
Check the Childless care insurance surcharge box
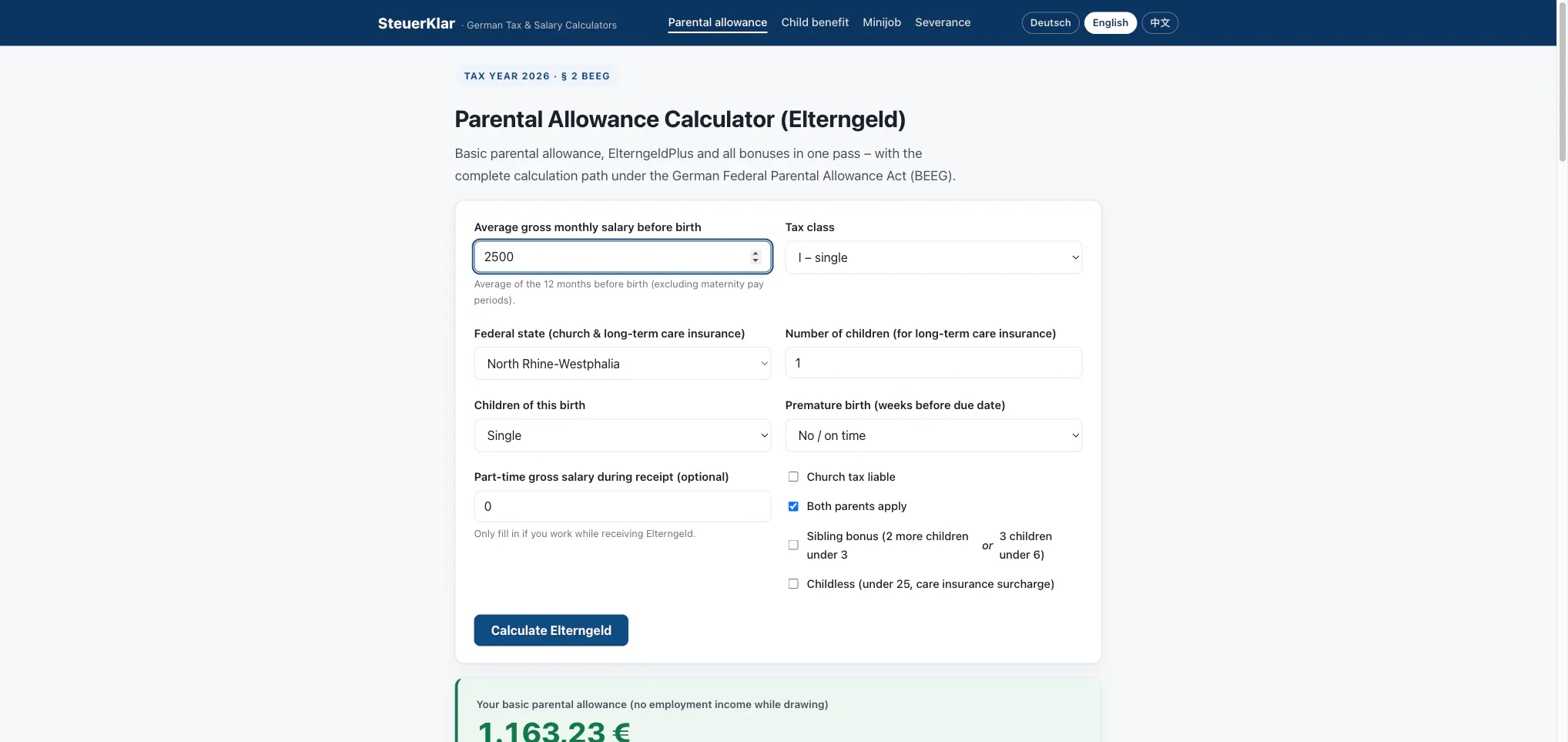pos(793,584)
